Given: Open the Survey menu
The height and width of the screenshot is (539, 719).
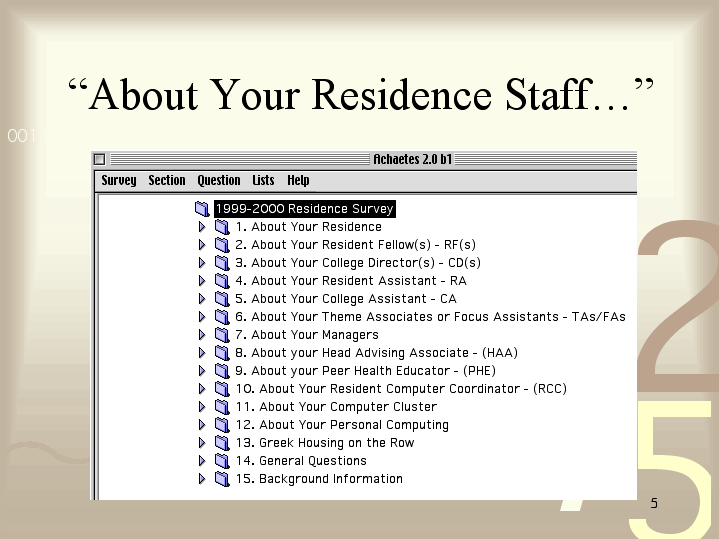Looking at the screenshot, I should point(119,180).
